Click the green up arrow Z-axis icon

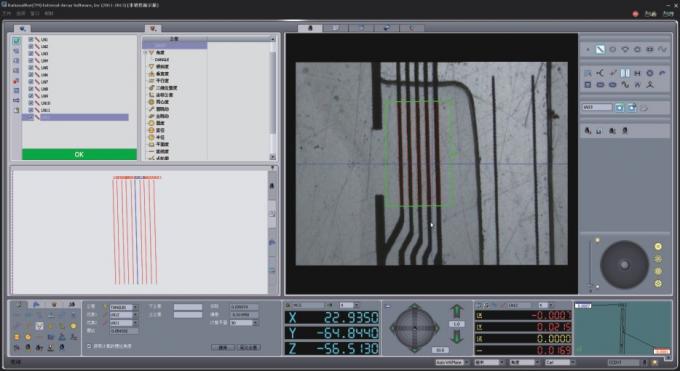point(456,311)
